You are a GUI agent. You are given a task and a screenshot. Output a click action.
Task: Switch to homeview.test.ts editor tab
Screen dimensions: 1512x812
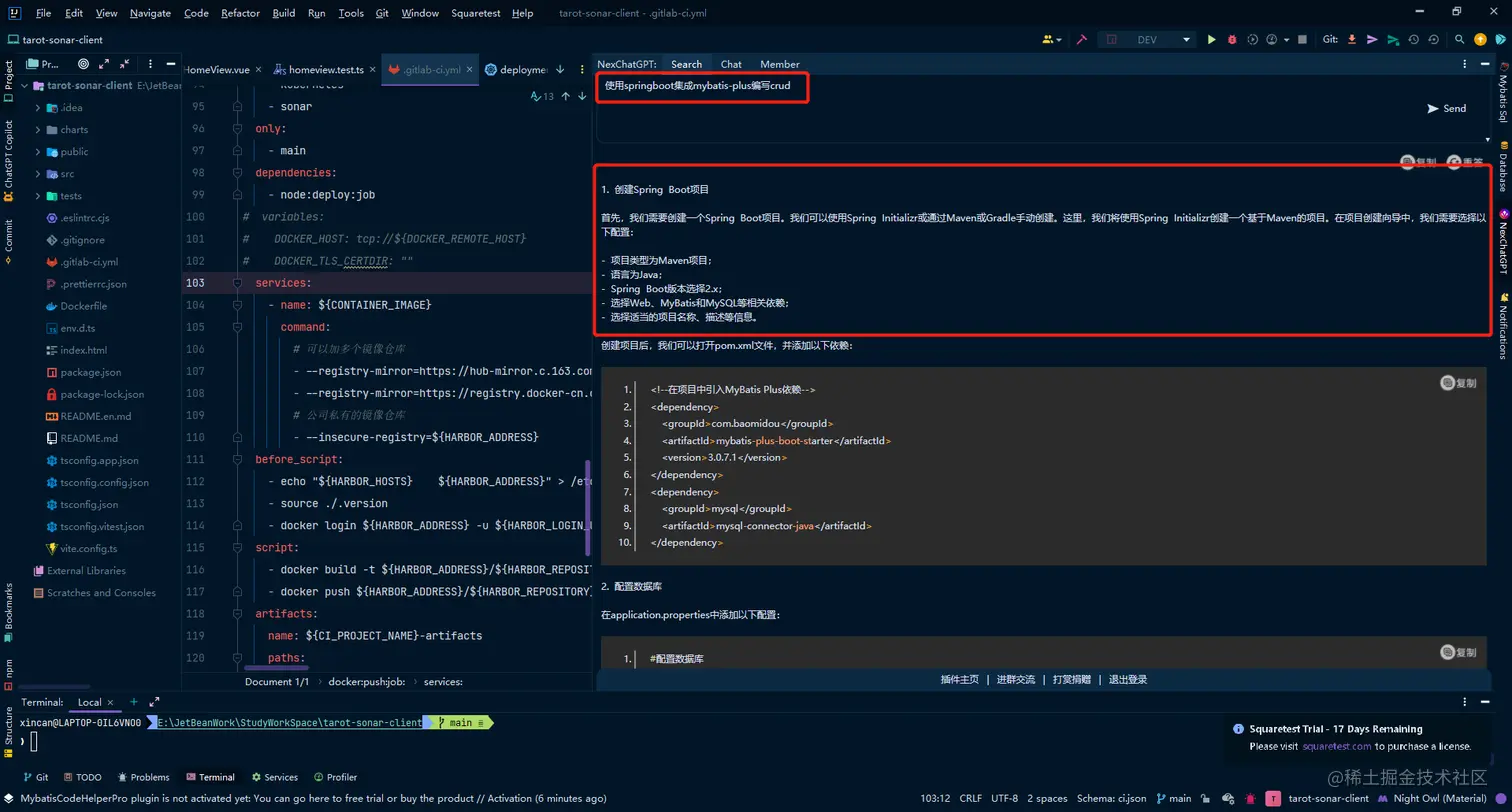[324, 70]
